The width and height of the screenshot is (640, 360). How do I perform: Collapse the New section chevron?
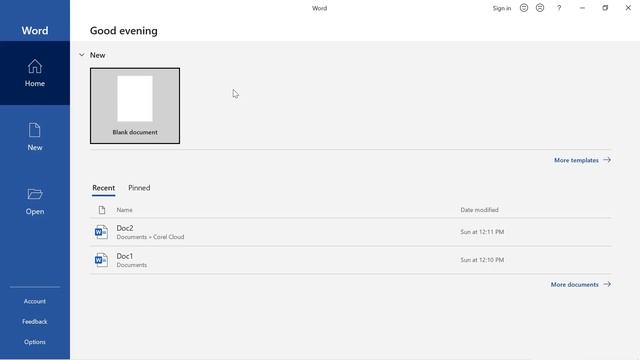coord(82,55)
